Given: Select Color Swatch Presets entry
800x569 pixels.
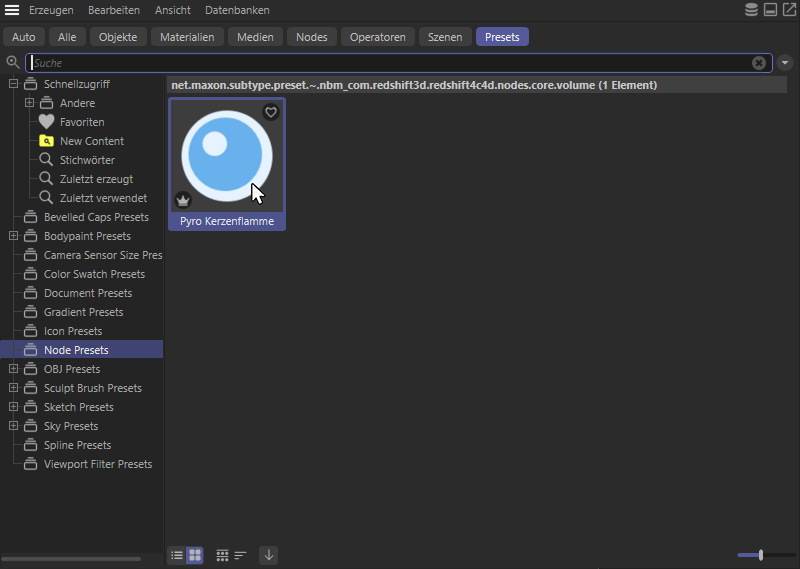Looking at the screenshot, I should pyautogui.click(x=94, y=274).
